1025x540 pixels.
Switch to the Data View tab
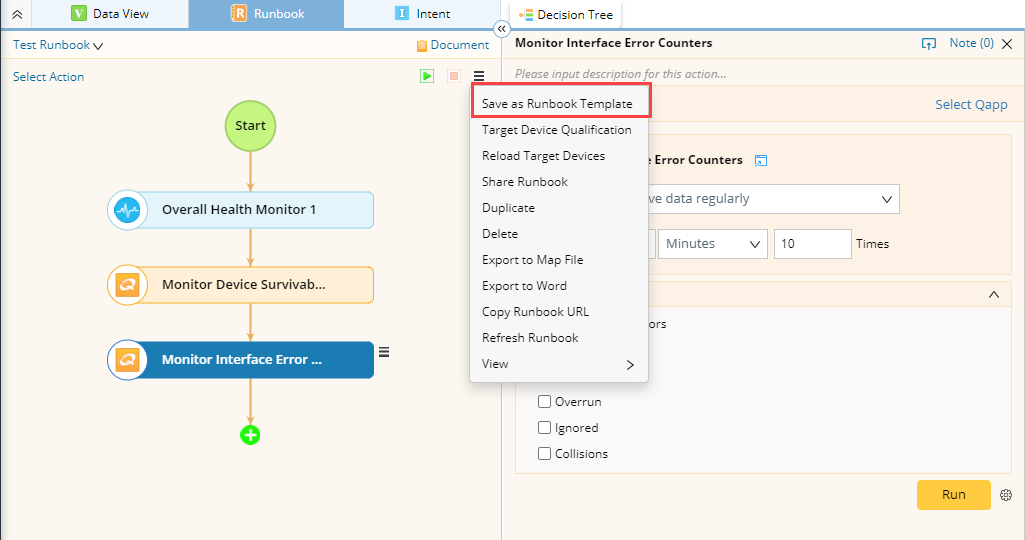[x=110, y=14]
